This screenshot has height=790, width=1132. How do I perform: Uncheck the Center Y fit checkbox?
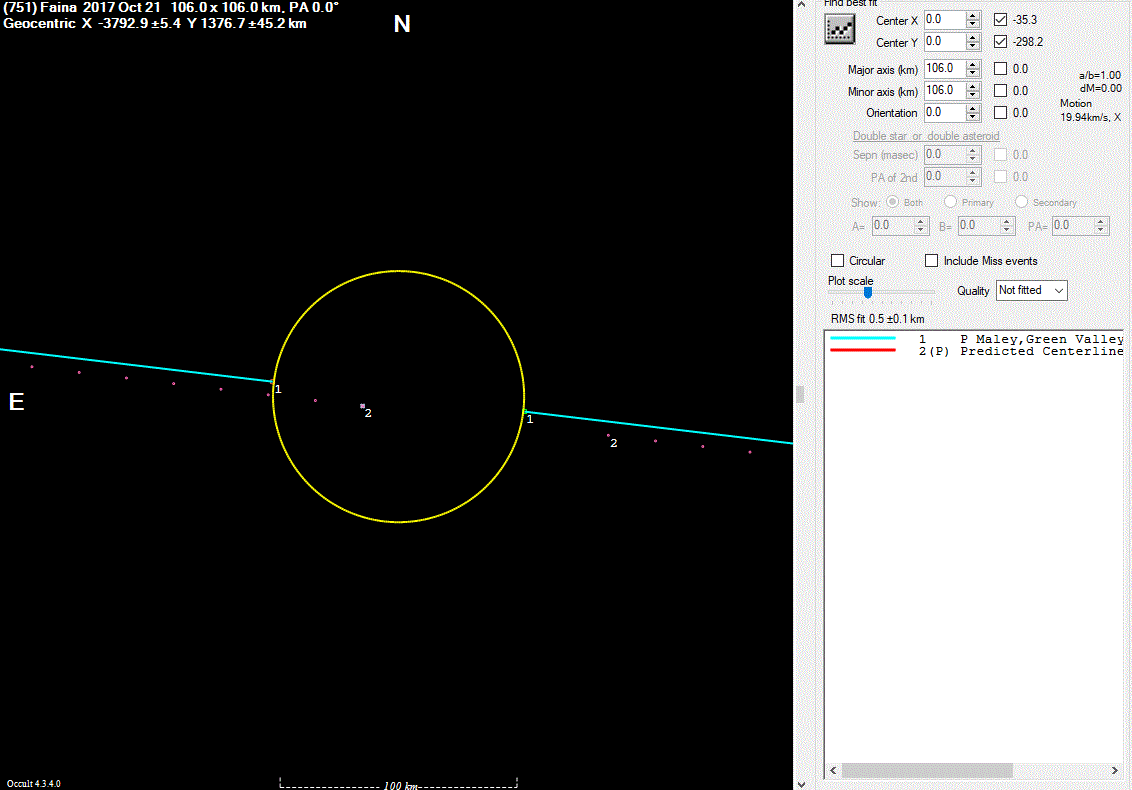[1001, 42]
